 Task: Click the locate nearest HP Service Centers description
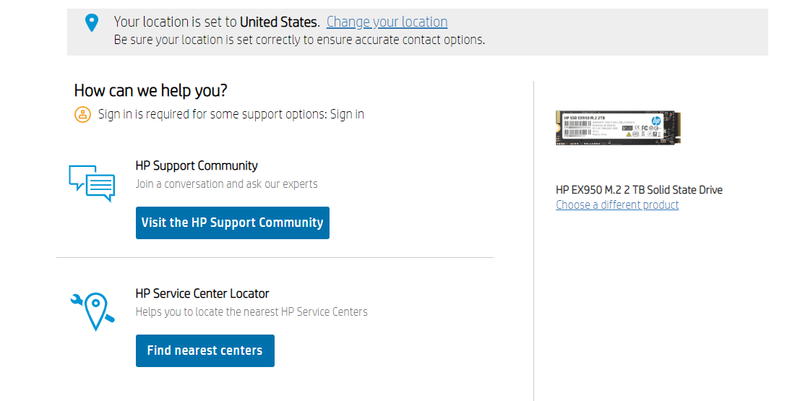pyautogui.click(x=251, y=312)
